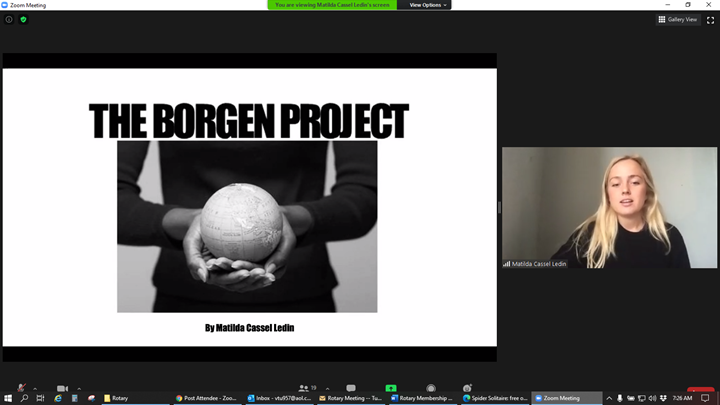The height and width of the screenshot is (405, 720).
Task: Minimize the Zoom Meeting window
Action: click(x=668, y=5)
